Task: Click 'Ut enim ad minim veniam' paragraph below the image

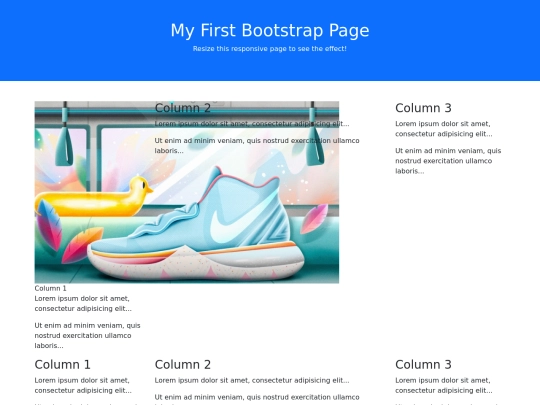Action: pyautogui.click(x=87, y=335)
